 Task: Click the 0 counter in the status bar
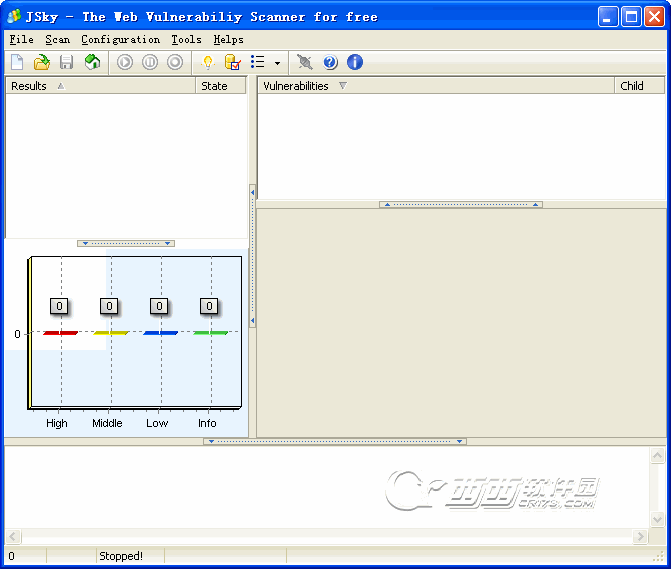click(12, 556)
